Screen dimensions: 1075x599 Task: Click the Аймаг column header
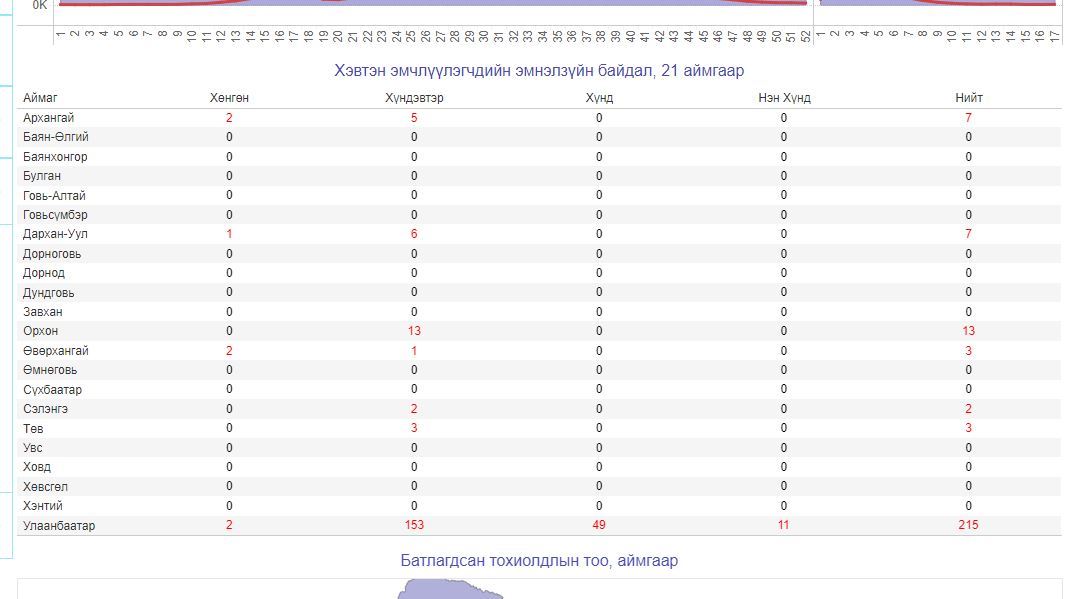pyautogui.click(x=40, y=98)
